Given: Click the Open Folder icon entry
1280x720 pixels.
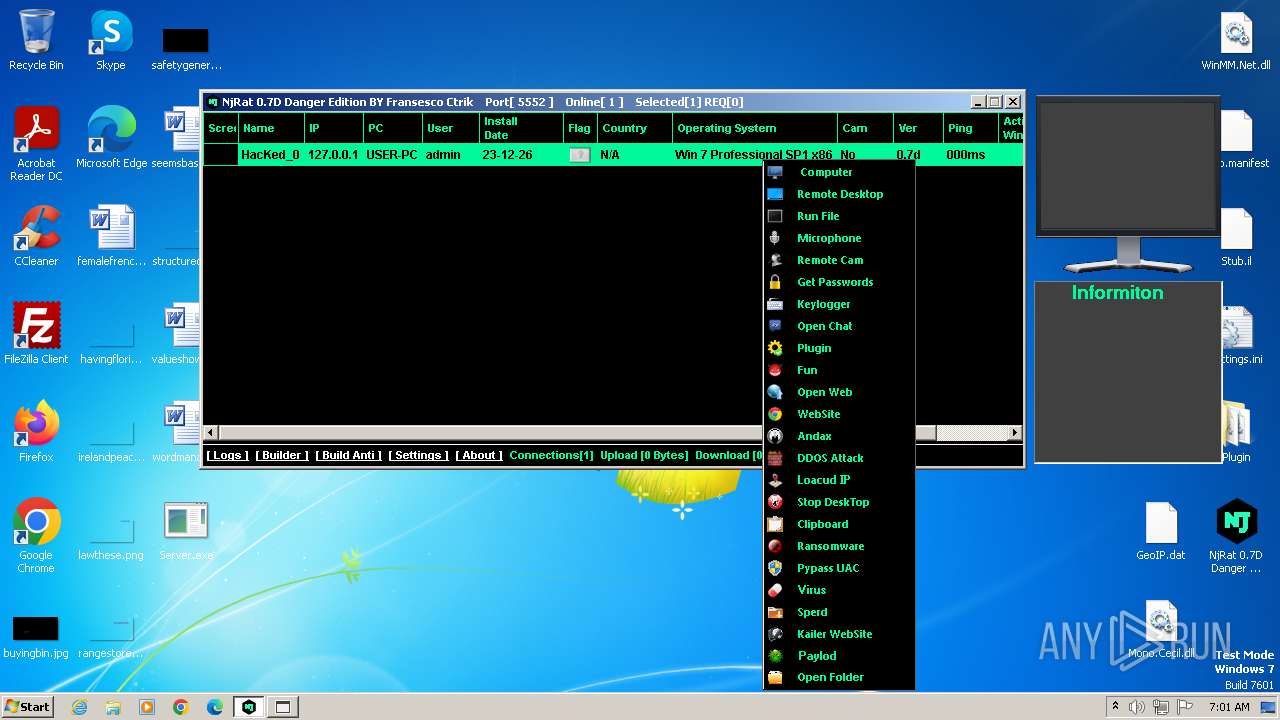Looking at the screenshot, I should 839,677.
